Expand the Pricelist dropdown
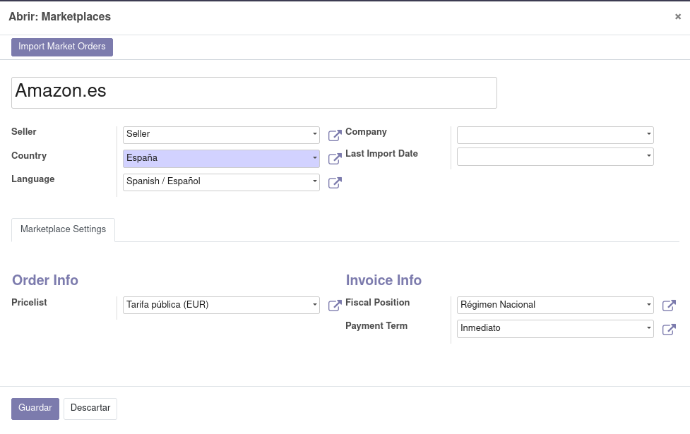 314,305
